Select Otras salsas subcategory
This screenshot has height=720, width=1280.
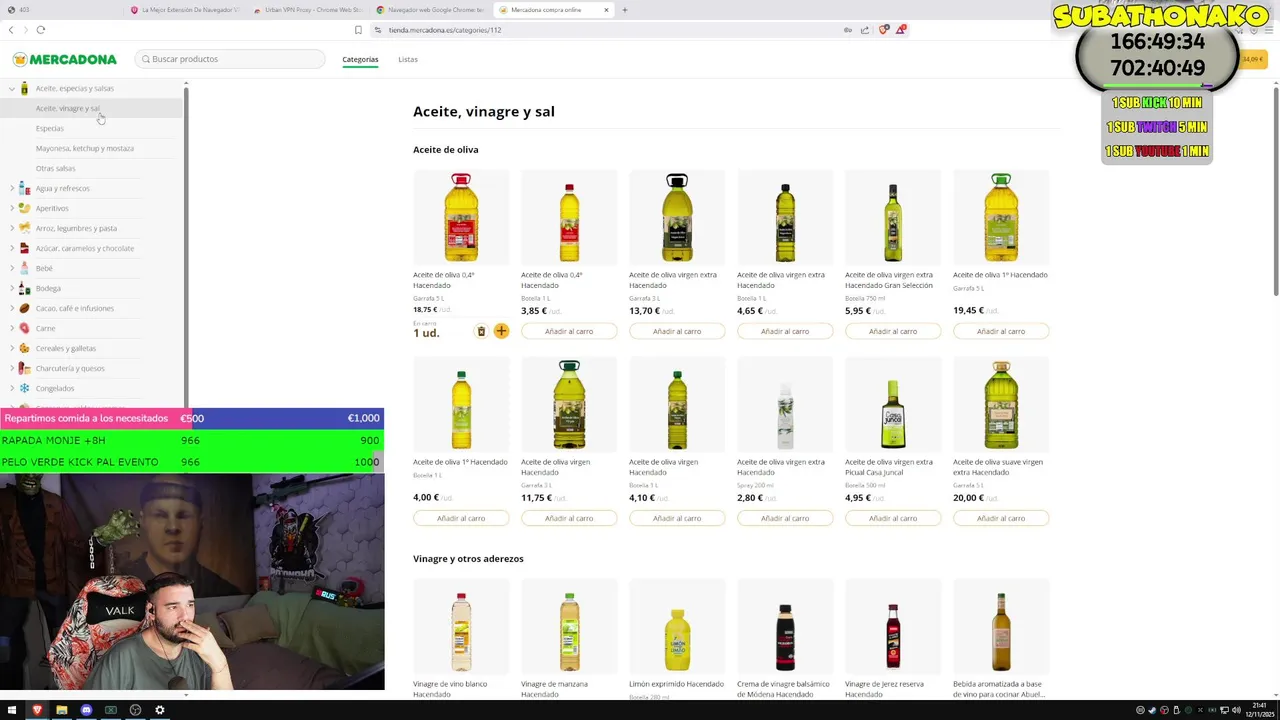point(56,168)
